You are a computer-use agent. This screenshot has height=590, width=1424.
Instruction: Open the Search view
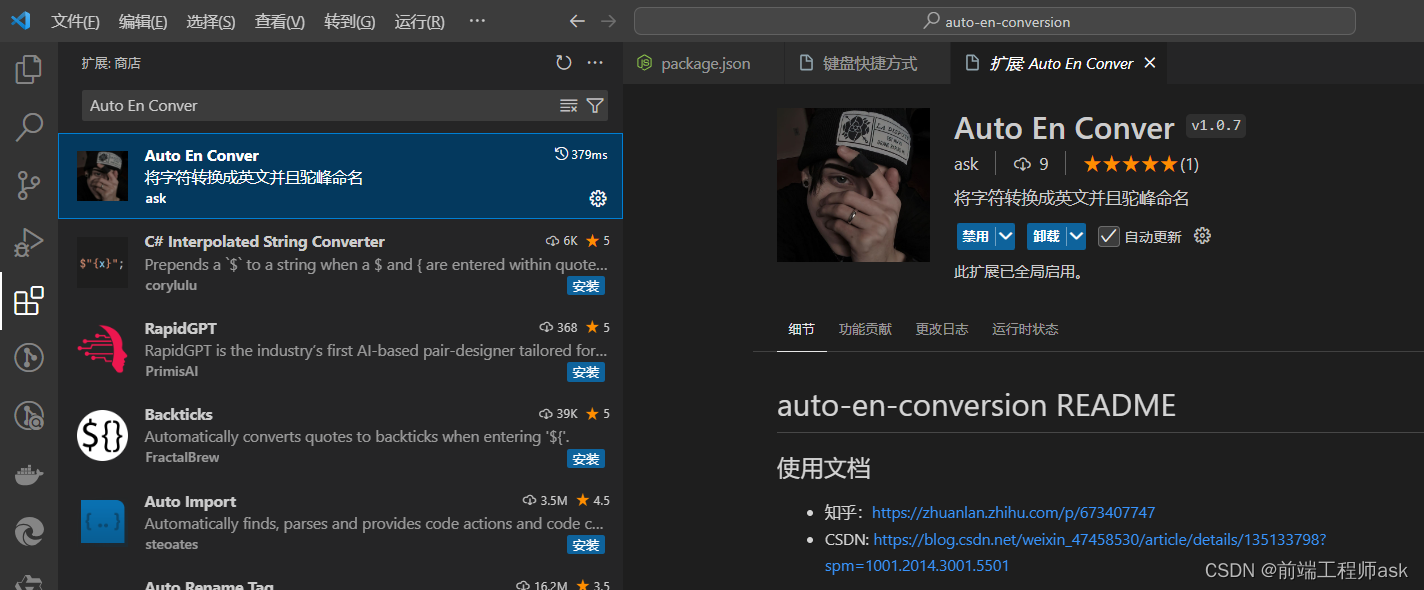point(28,126)
